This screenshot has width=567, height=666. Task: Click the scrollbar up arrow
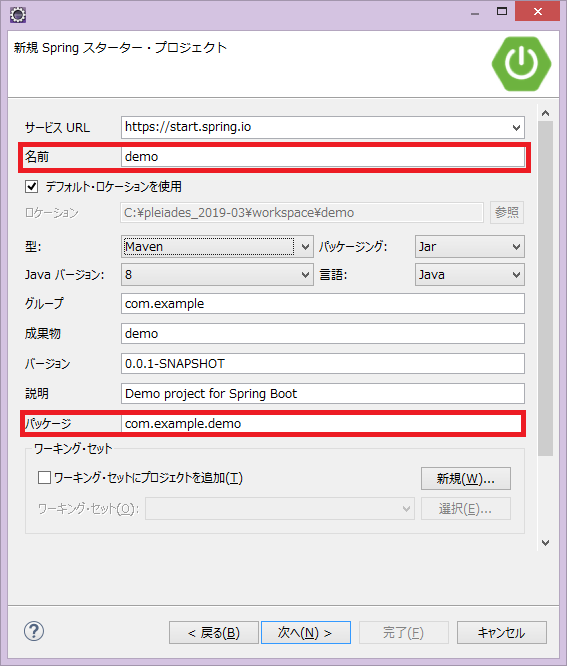[x=545, y=113]
